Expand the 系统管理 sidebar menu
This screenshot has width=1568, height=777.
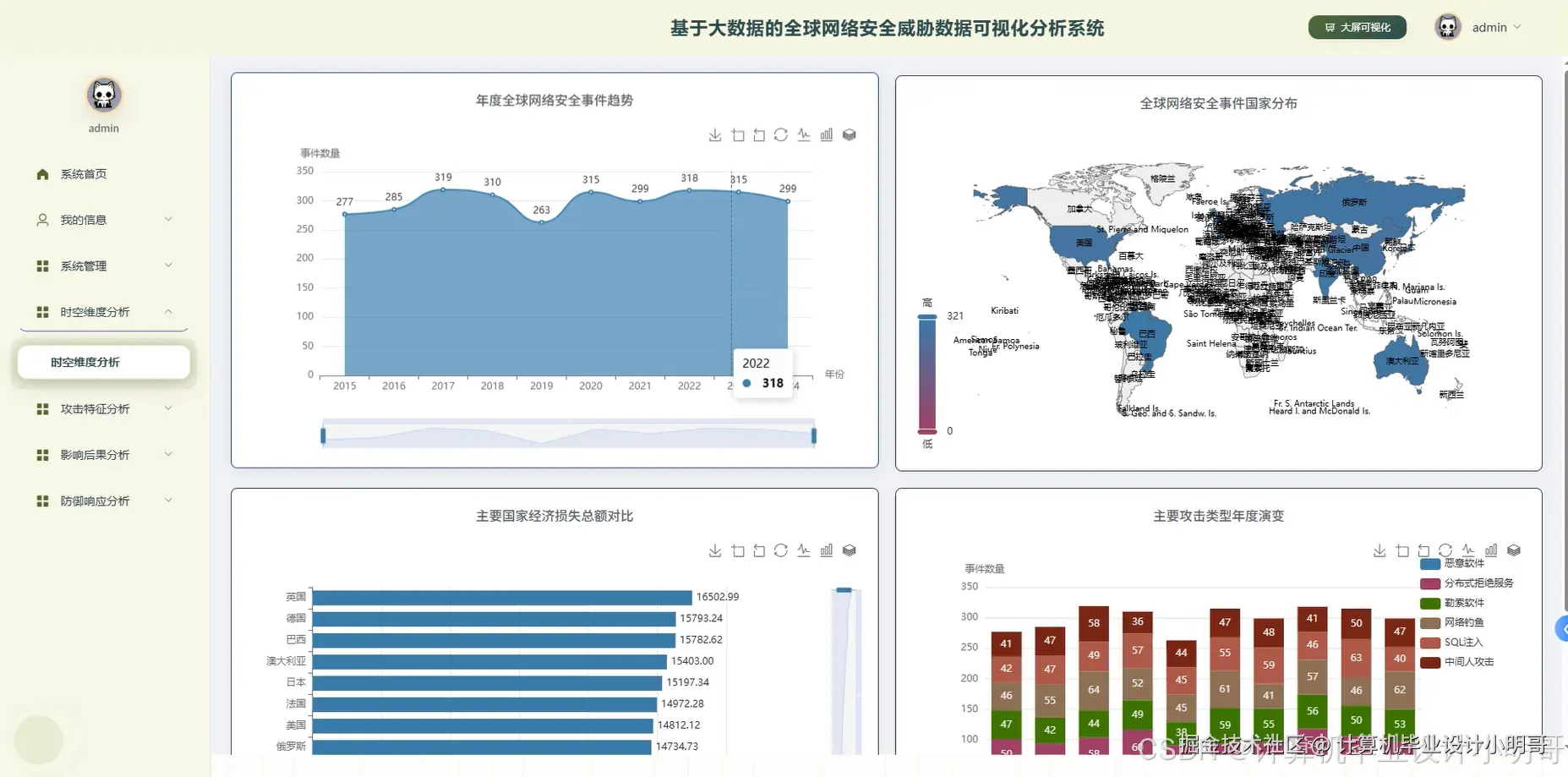[104, 266]
